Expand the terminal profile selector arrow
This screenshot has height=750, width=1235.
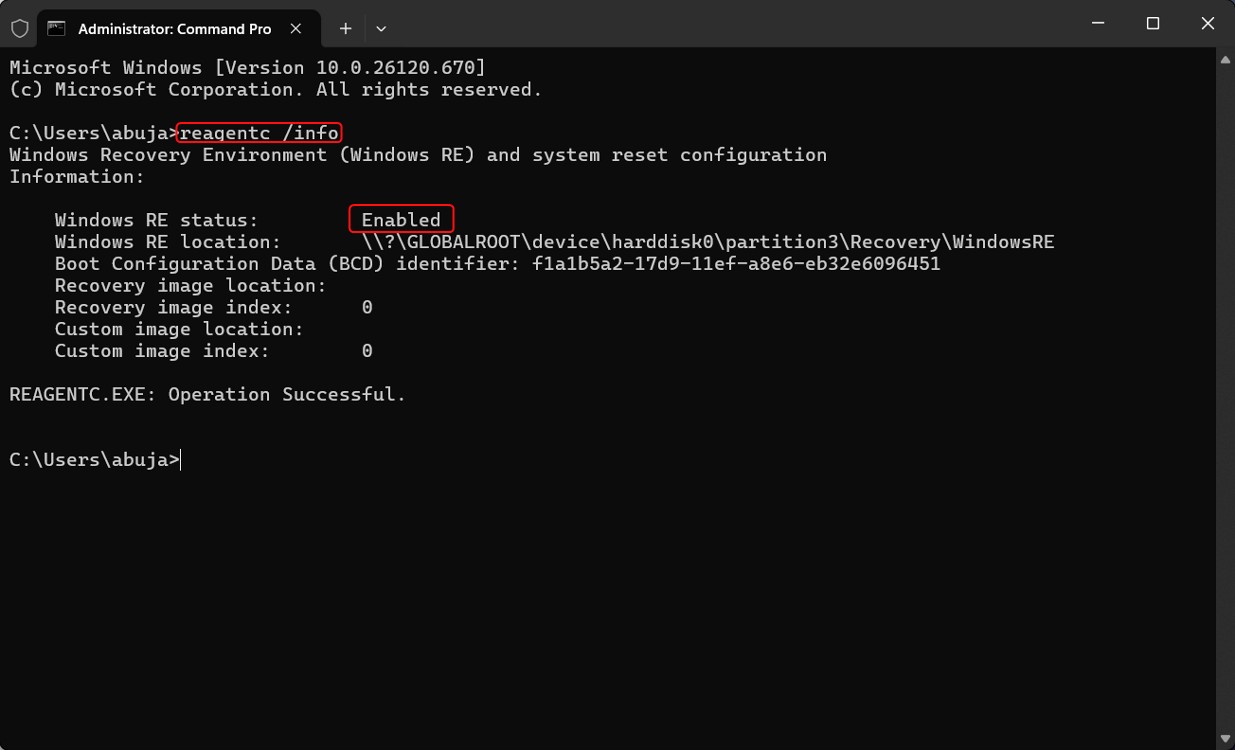(x=380, y=29)
